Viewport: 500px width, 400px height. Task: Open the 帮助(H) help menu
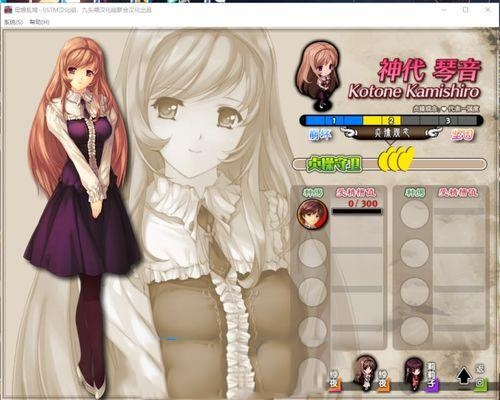[x=39, y=22]
